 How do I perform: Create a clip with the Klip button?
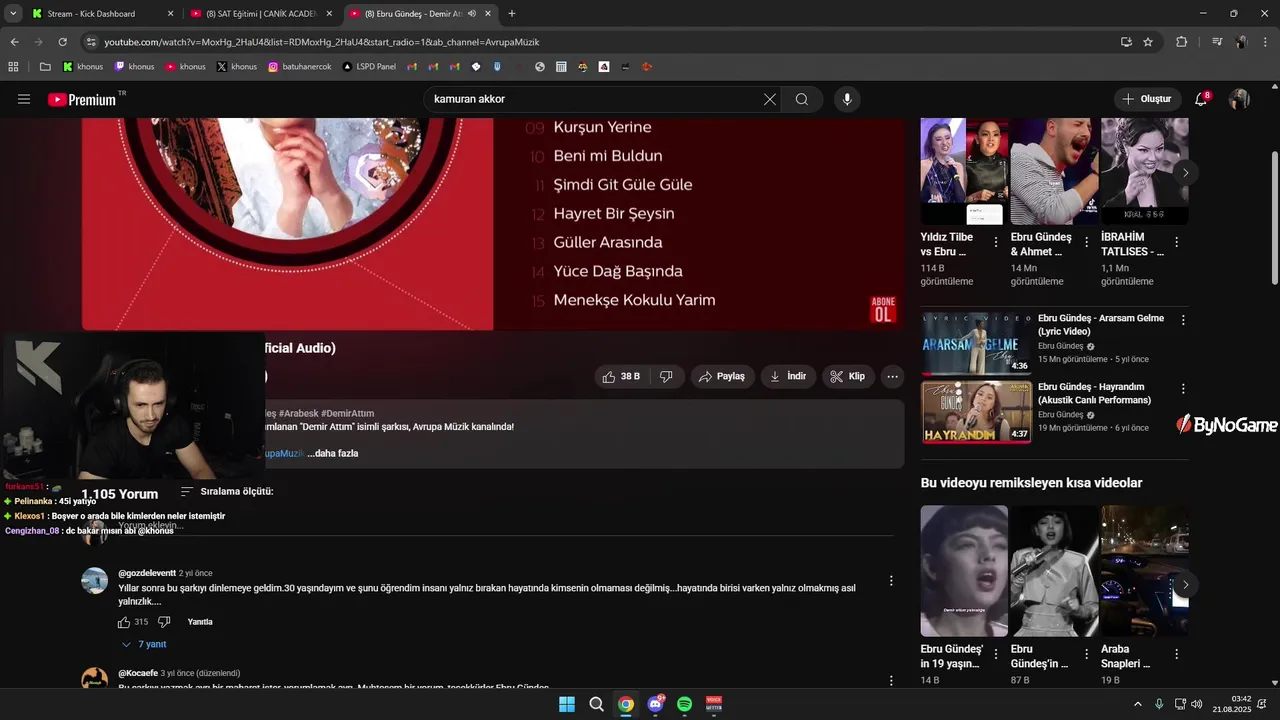point(848,376)
